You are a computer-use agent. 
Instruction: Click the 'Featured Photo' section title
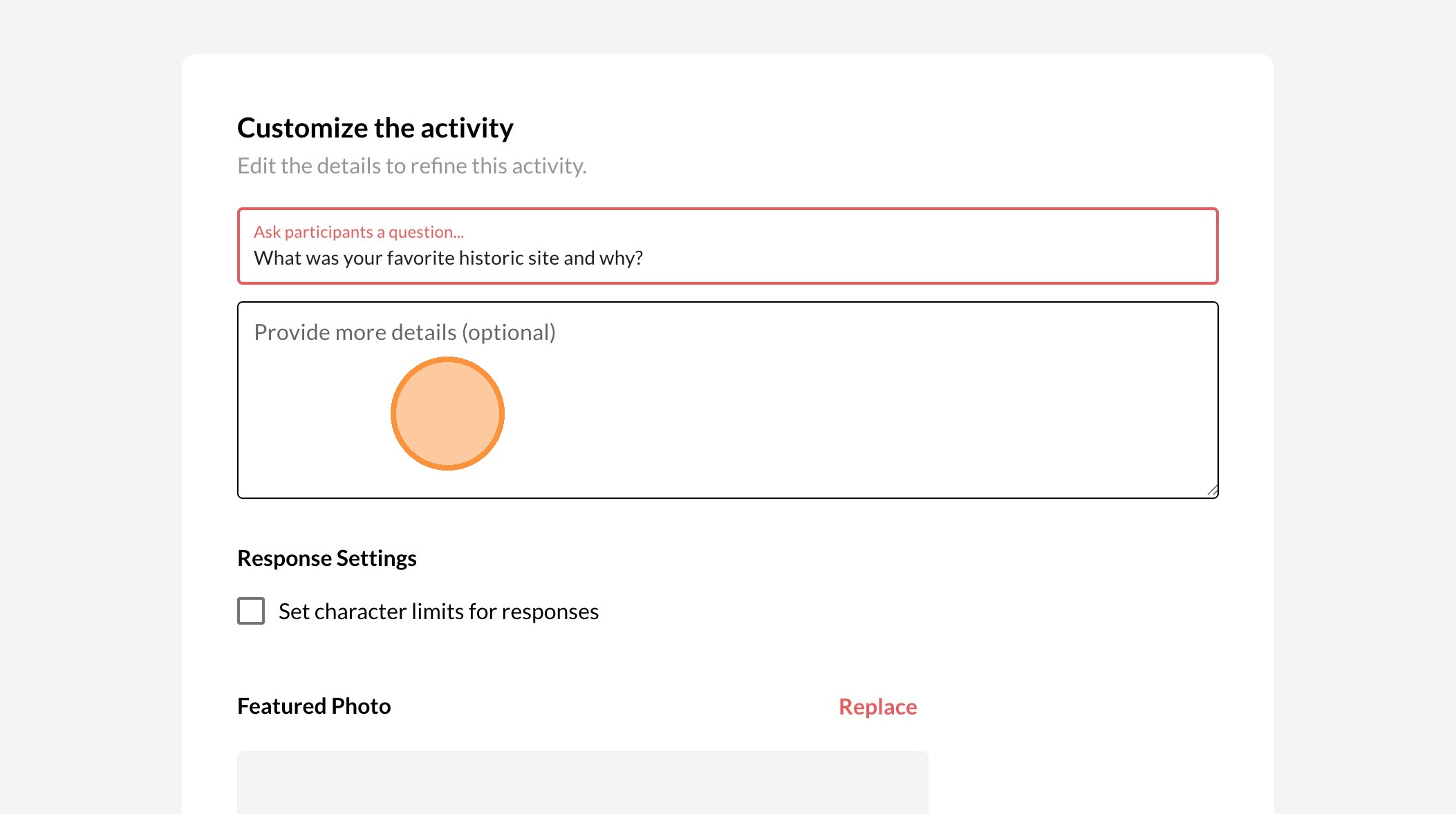[314, 706]
